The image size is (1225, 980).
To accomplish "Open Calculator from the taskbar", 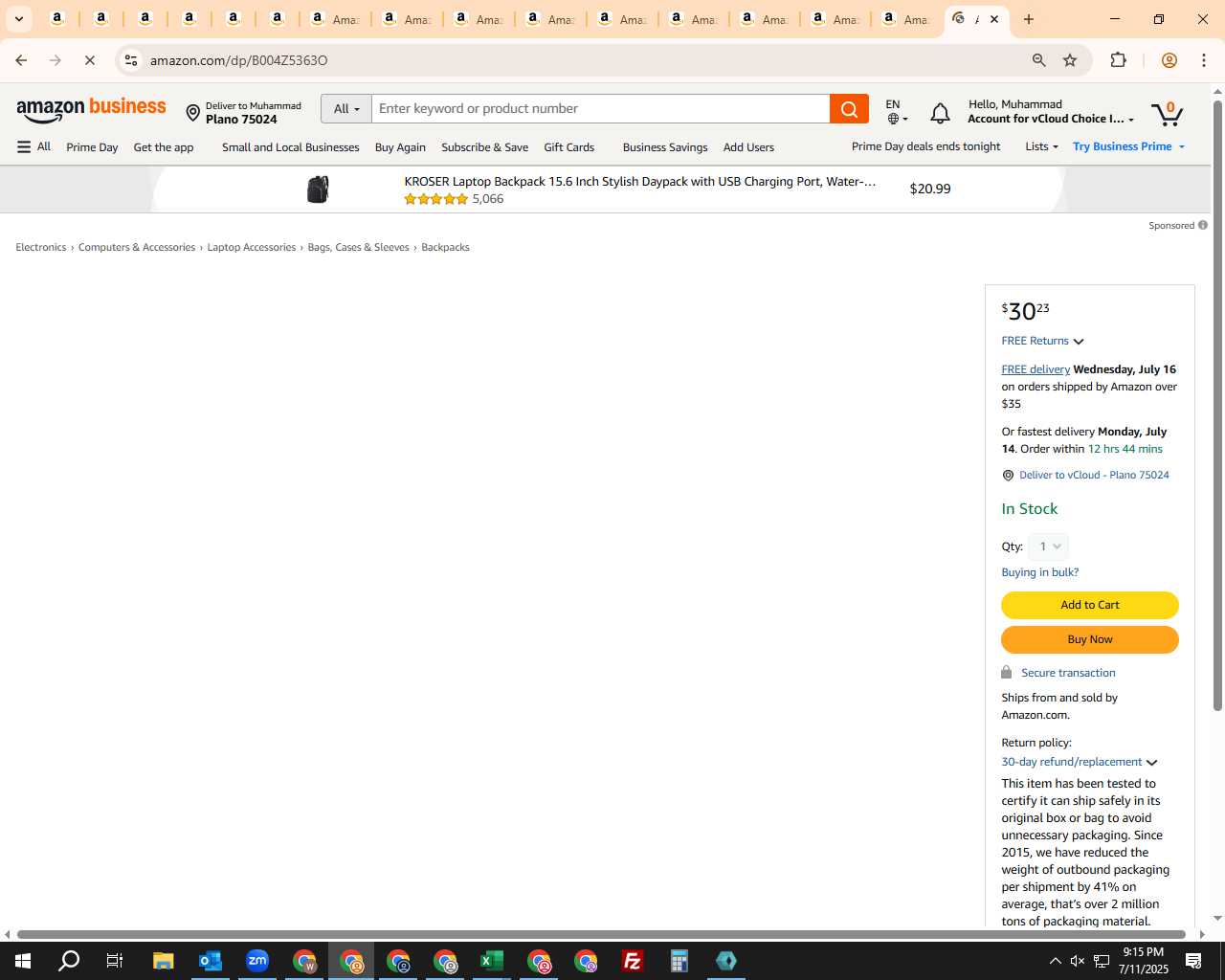I will click(x=679, y=961).
